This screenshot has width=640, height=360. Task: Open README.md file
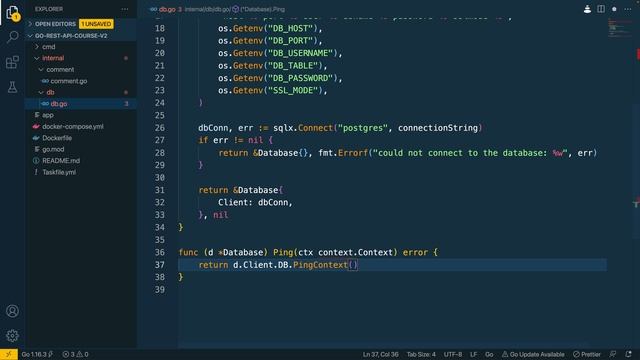[x=61, y=161]
